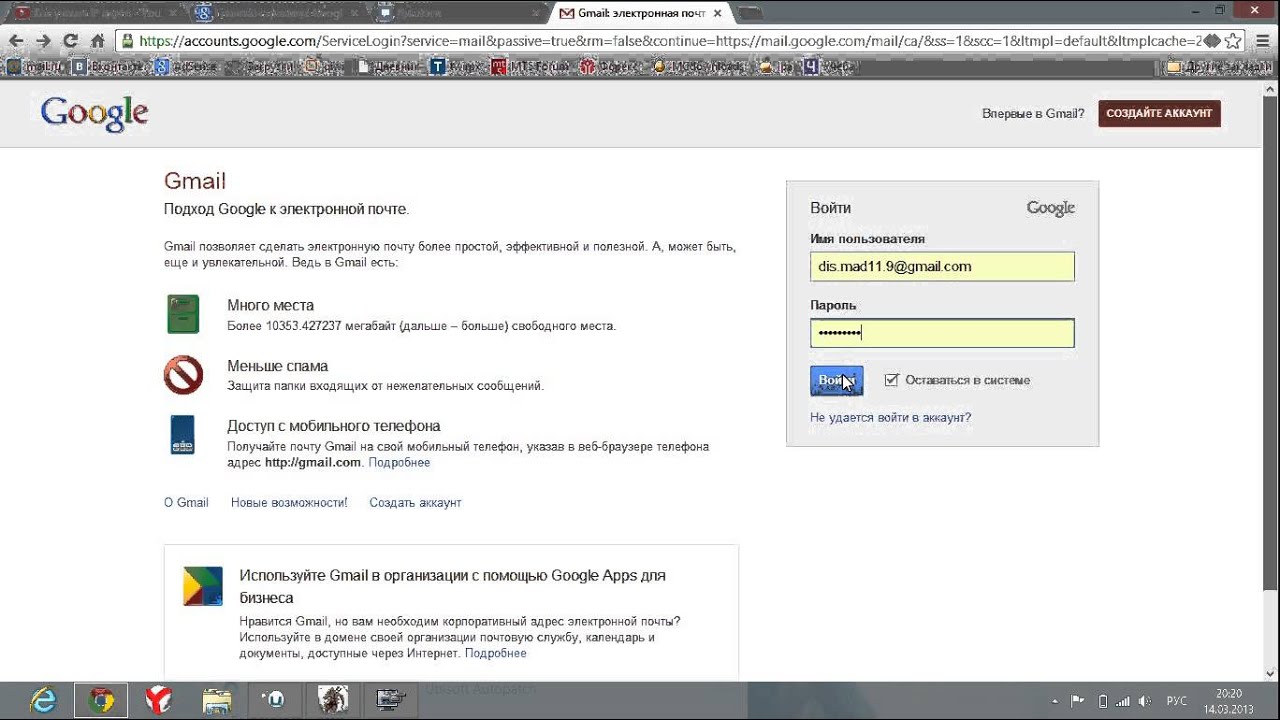The image size is (1280, 720).
Task: Open Подробнее link after http://gmail.com
Action: (x=399, y=463)
